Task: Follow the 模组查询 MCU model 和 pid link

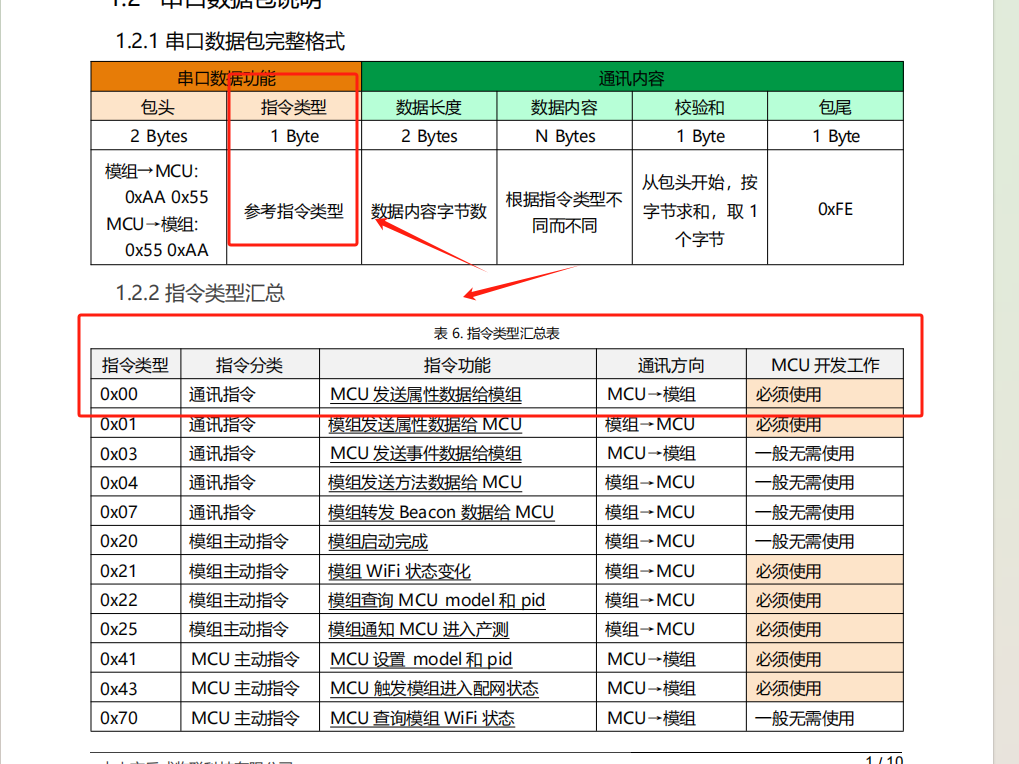Action: click(437, 600)
